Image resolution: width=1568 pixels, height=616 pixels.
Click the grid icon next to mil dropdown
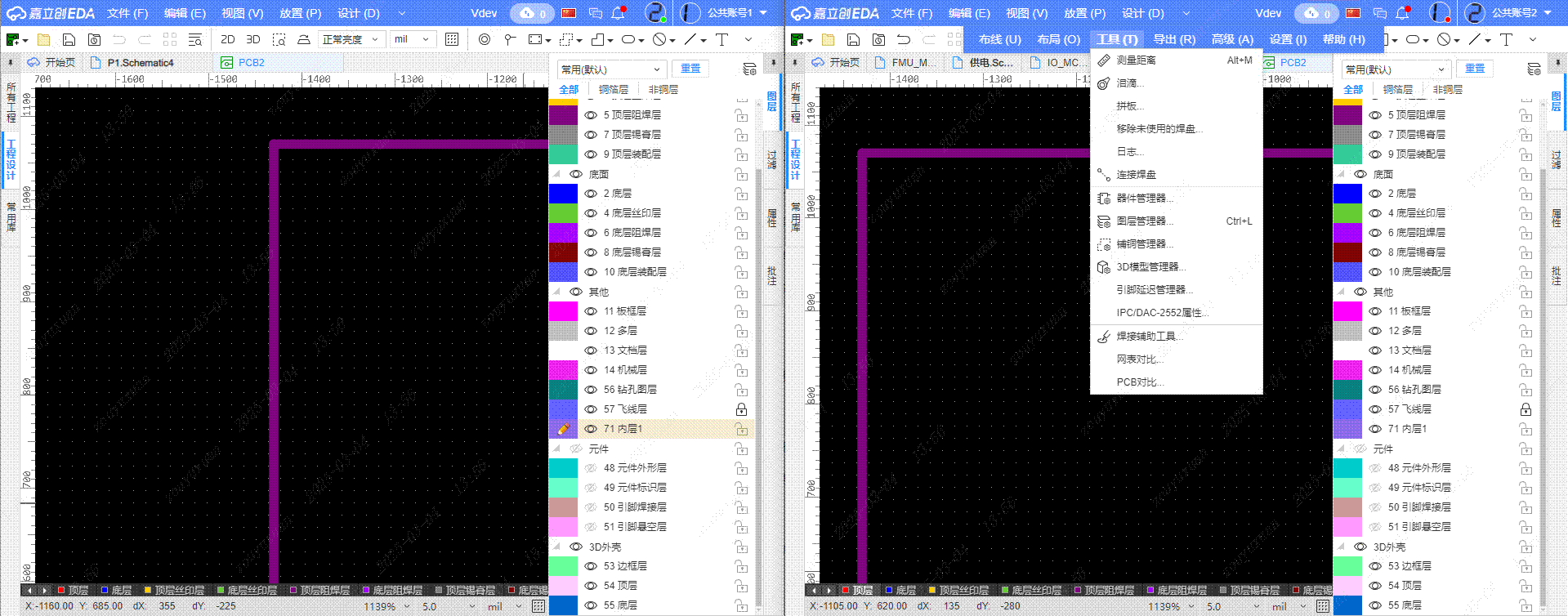coord(452,39)
